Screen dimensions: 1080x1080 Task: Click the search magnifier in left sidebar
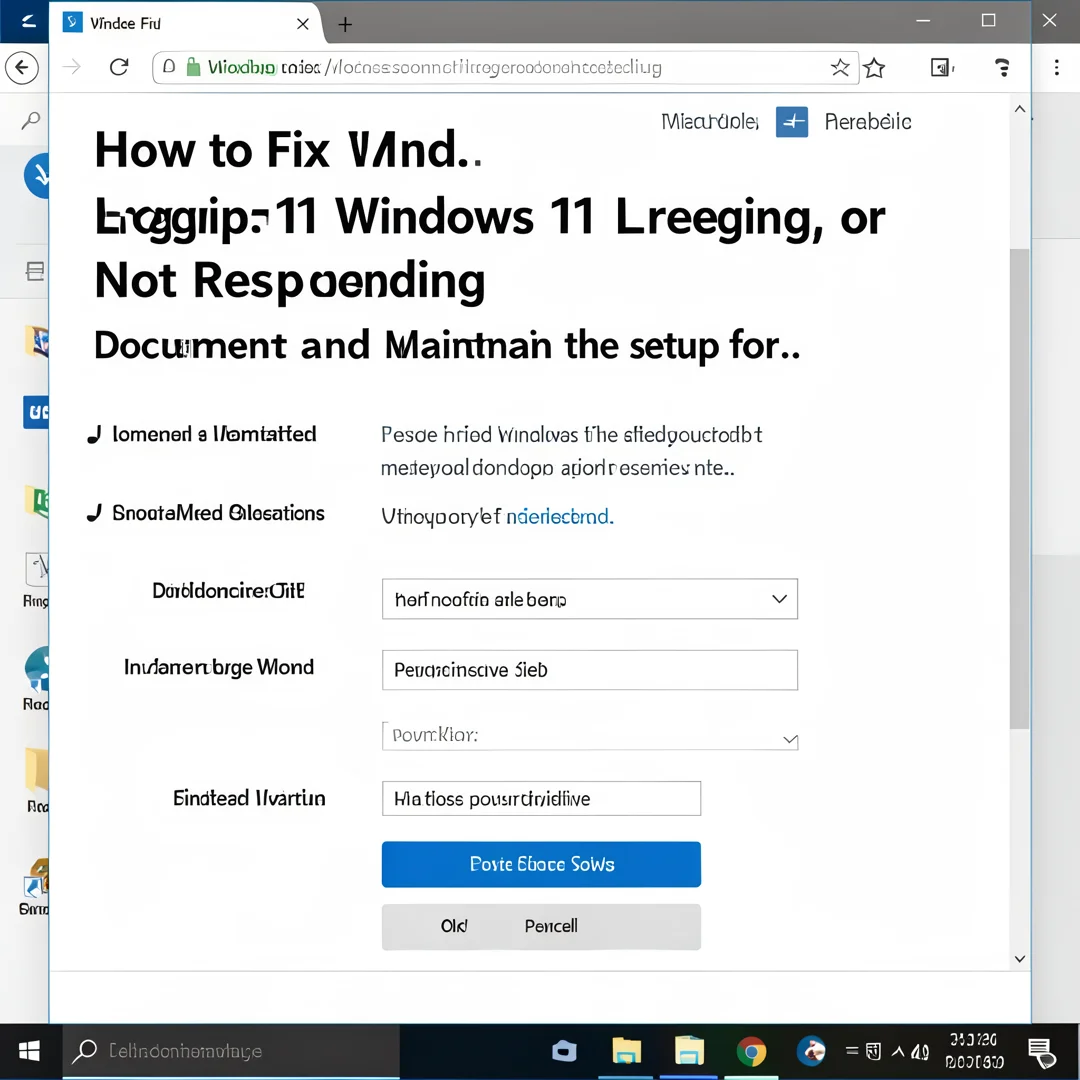click(30, 121)
